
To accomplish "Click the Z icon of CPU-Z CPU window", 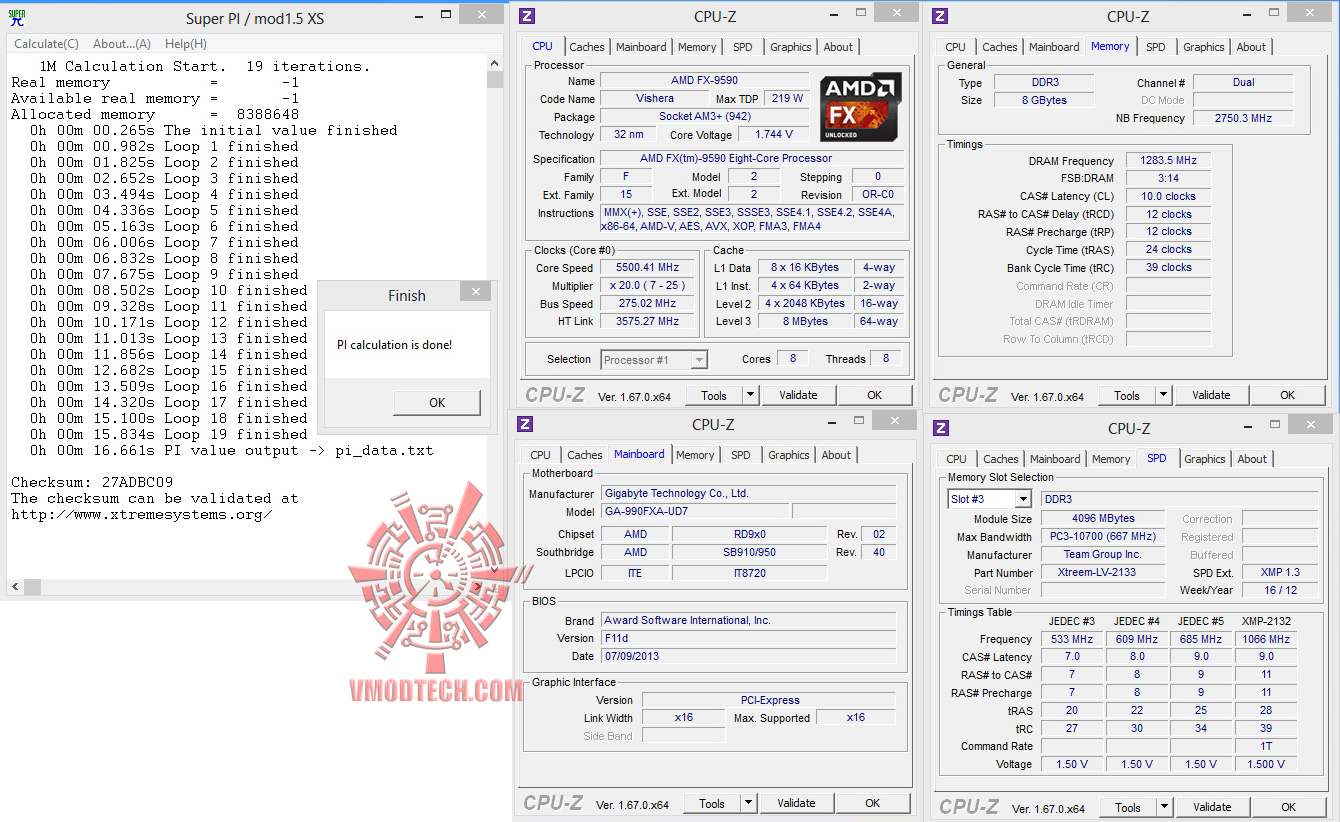I will tap(527, 16).
